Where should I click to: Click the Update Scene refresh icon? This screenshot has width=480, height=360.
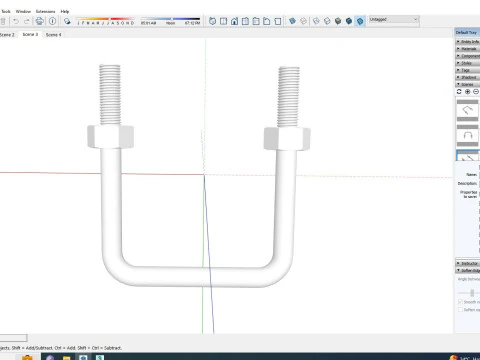(459, 91)
